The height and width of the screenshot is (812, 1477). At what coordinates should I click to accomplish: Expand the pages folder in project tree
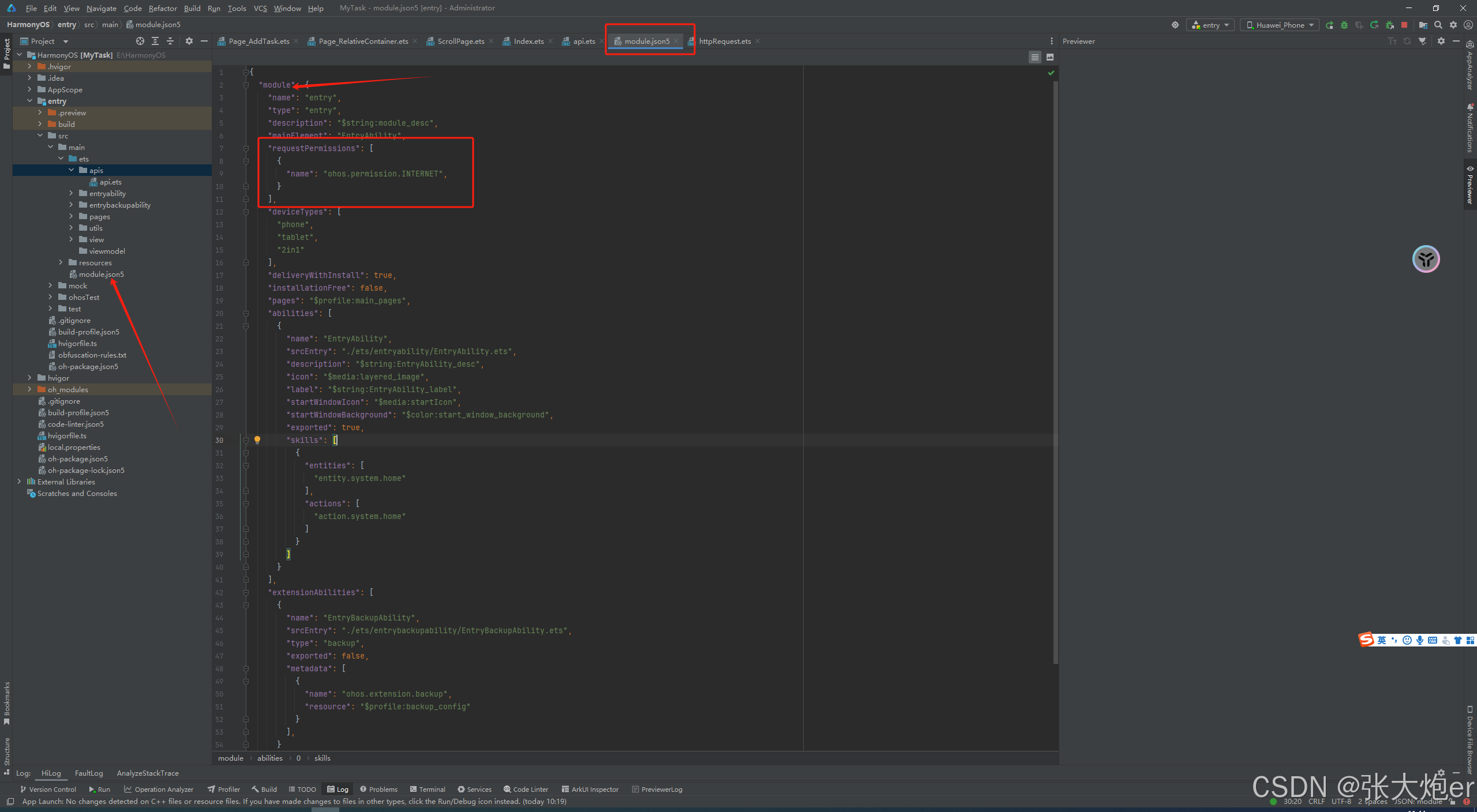click(x=72, y=216)
